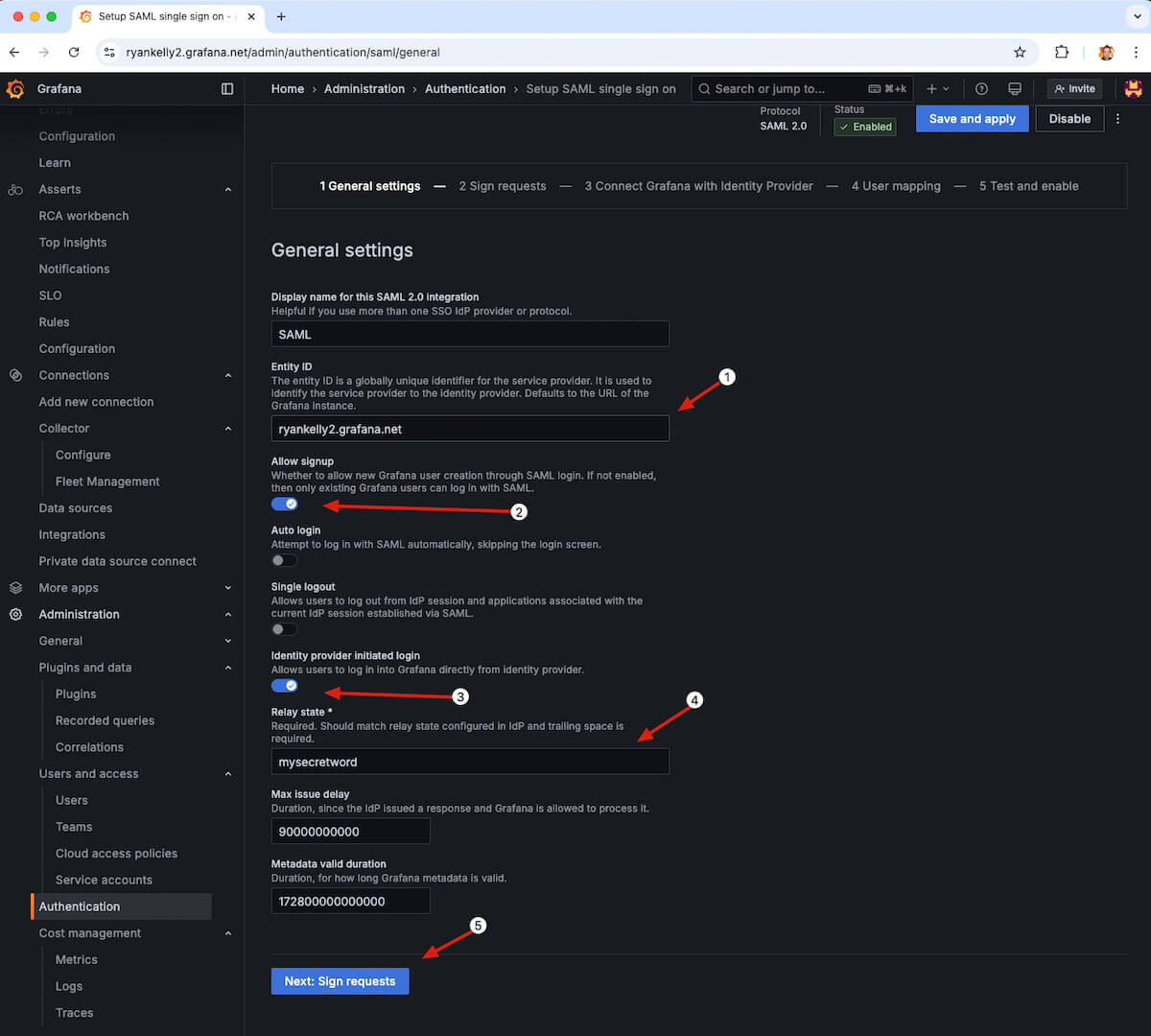Reload the browser page
Image resolution: width=1151 pixels, height=1036 pixels.
click(x=74, y=52)
